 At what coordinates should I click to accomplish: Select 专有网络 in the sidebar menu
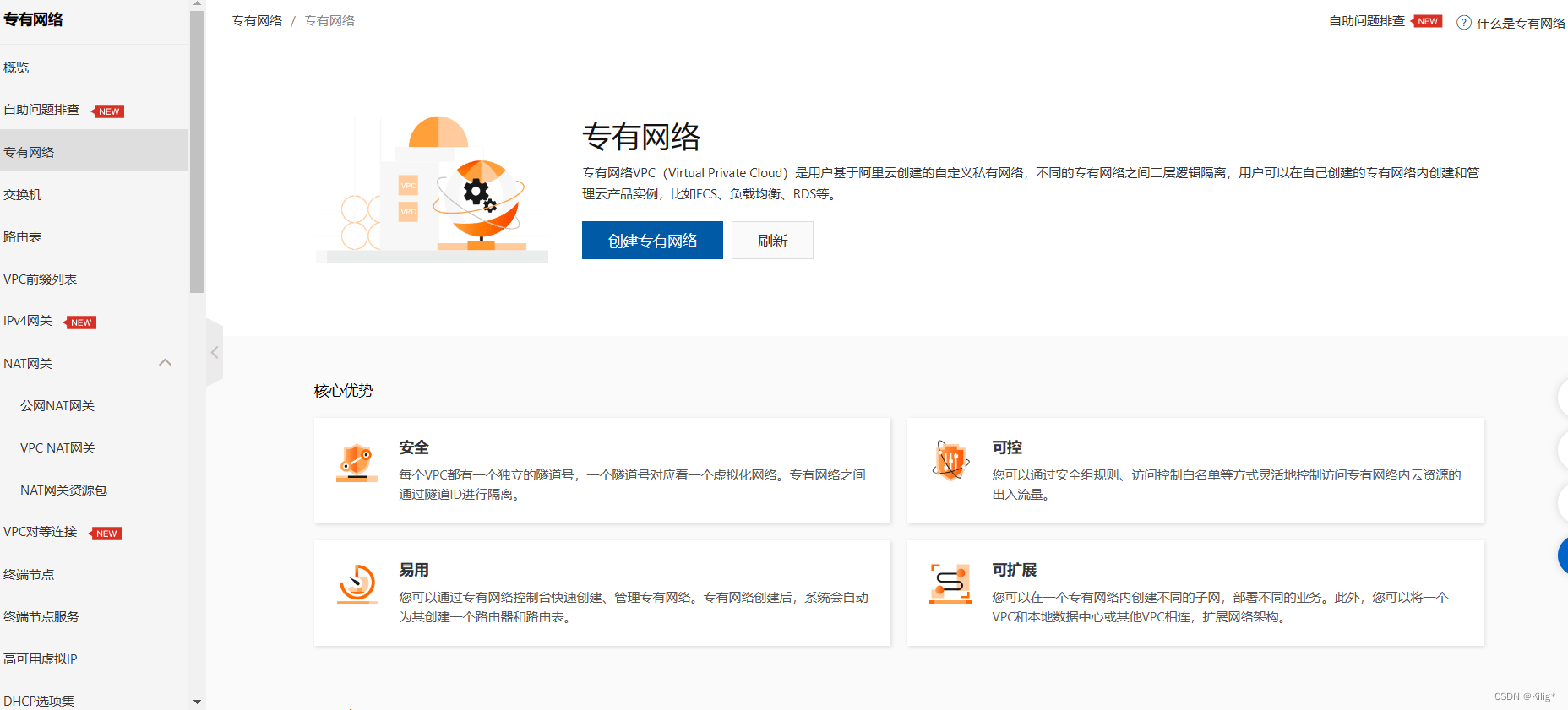(x=94, y=152)
